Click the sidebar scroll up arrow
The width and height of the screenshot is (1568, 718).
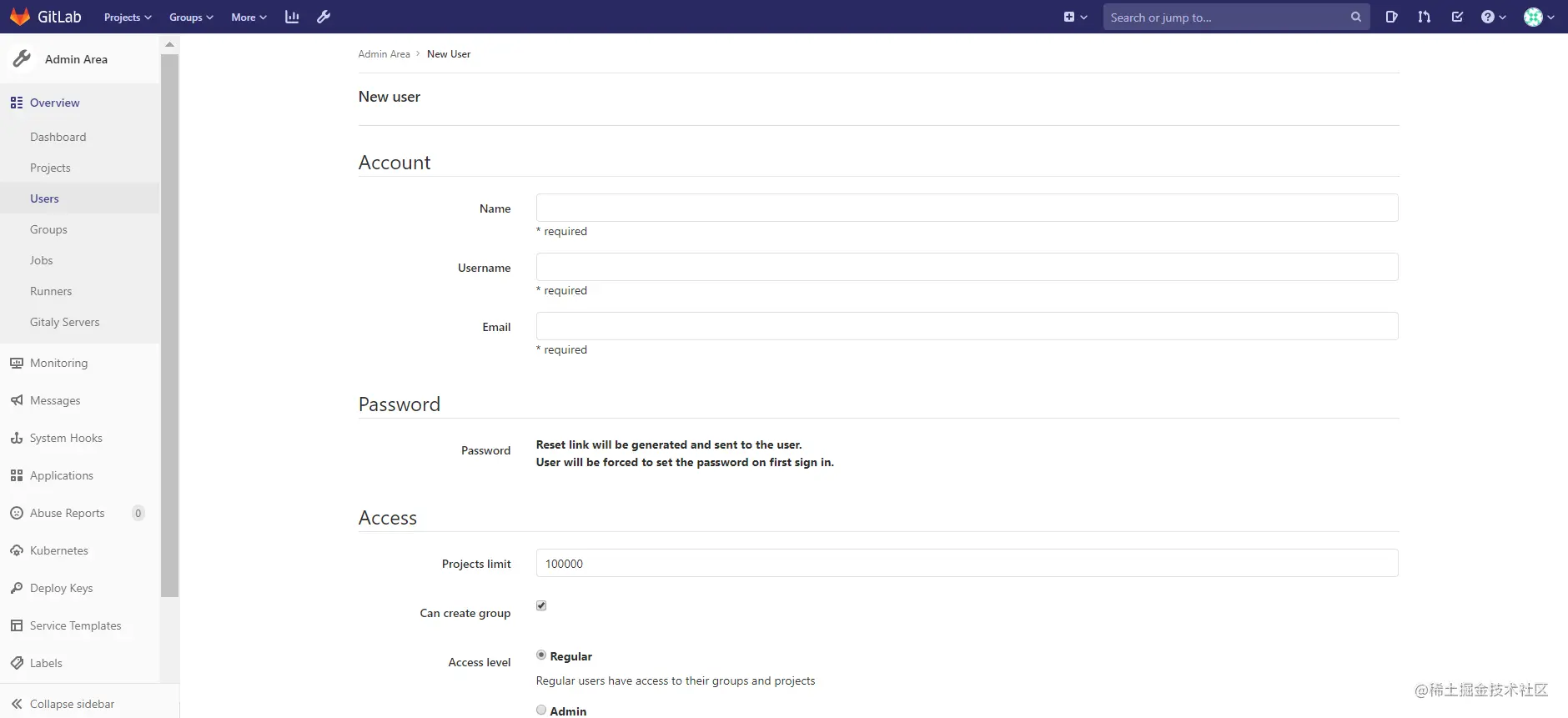pyautogui.click(x=169, y=44)
